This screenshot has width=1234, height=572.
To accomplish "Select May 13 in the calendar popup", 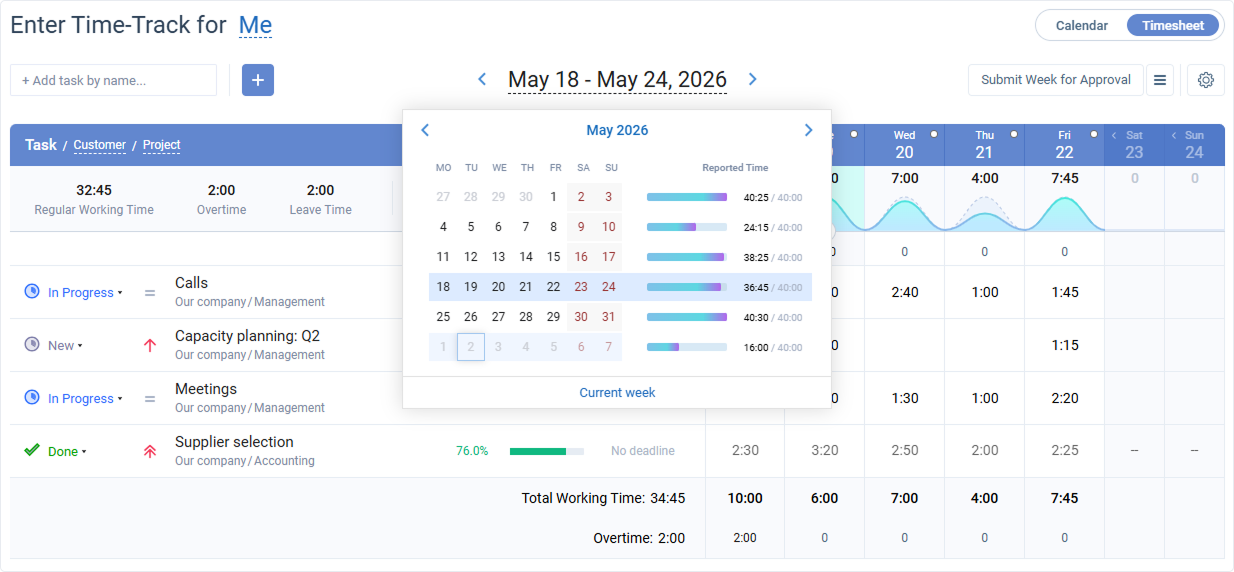I will (x=498, y=257).
